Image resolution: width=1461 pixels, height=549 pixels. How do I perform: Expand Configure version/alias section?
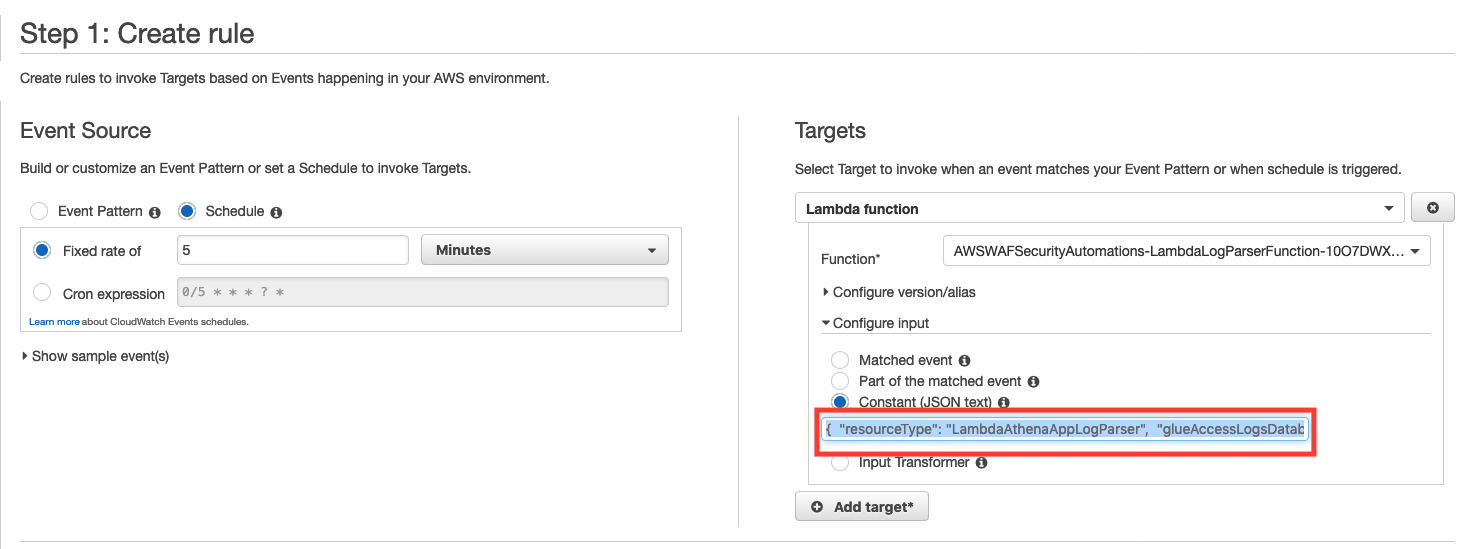(898, 292)
